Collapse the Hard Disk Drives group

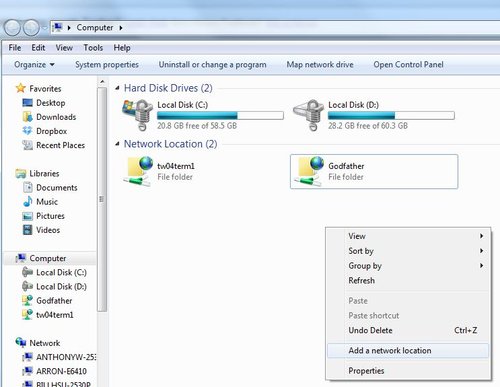coord(117,88)
